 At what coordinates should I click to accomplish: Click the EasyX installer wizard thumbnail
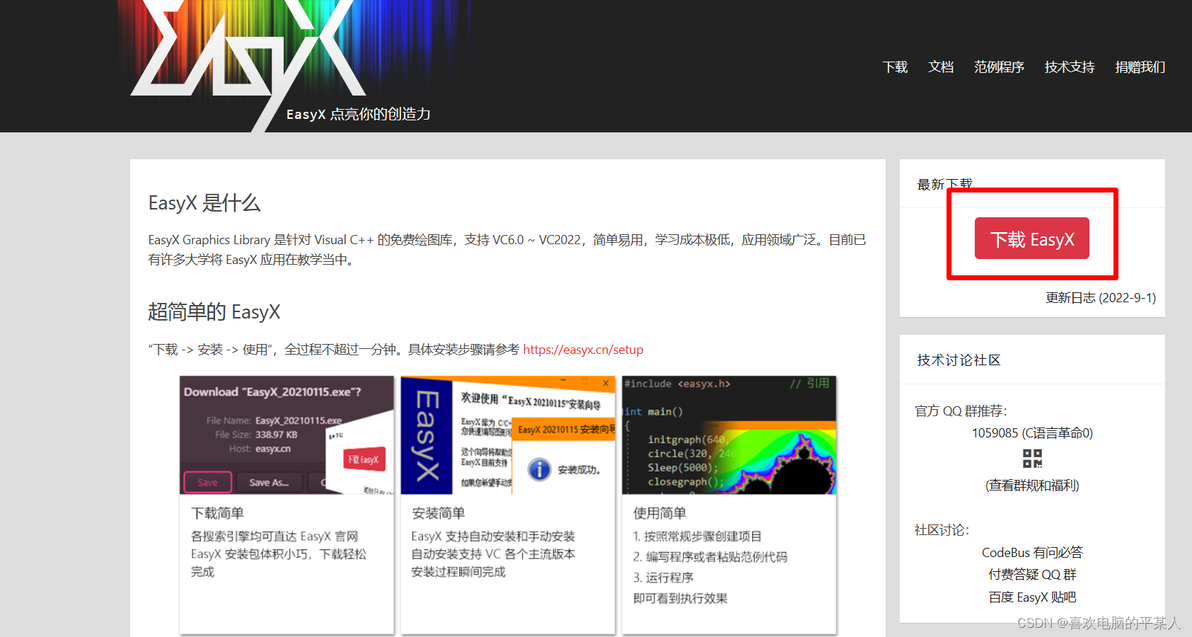508,435
